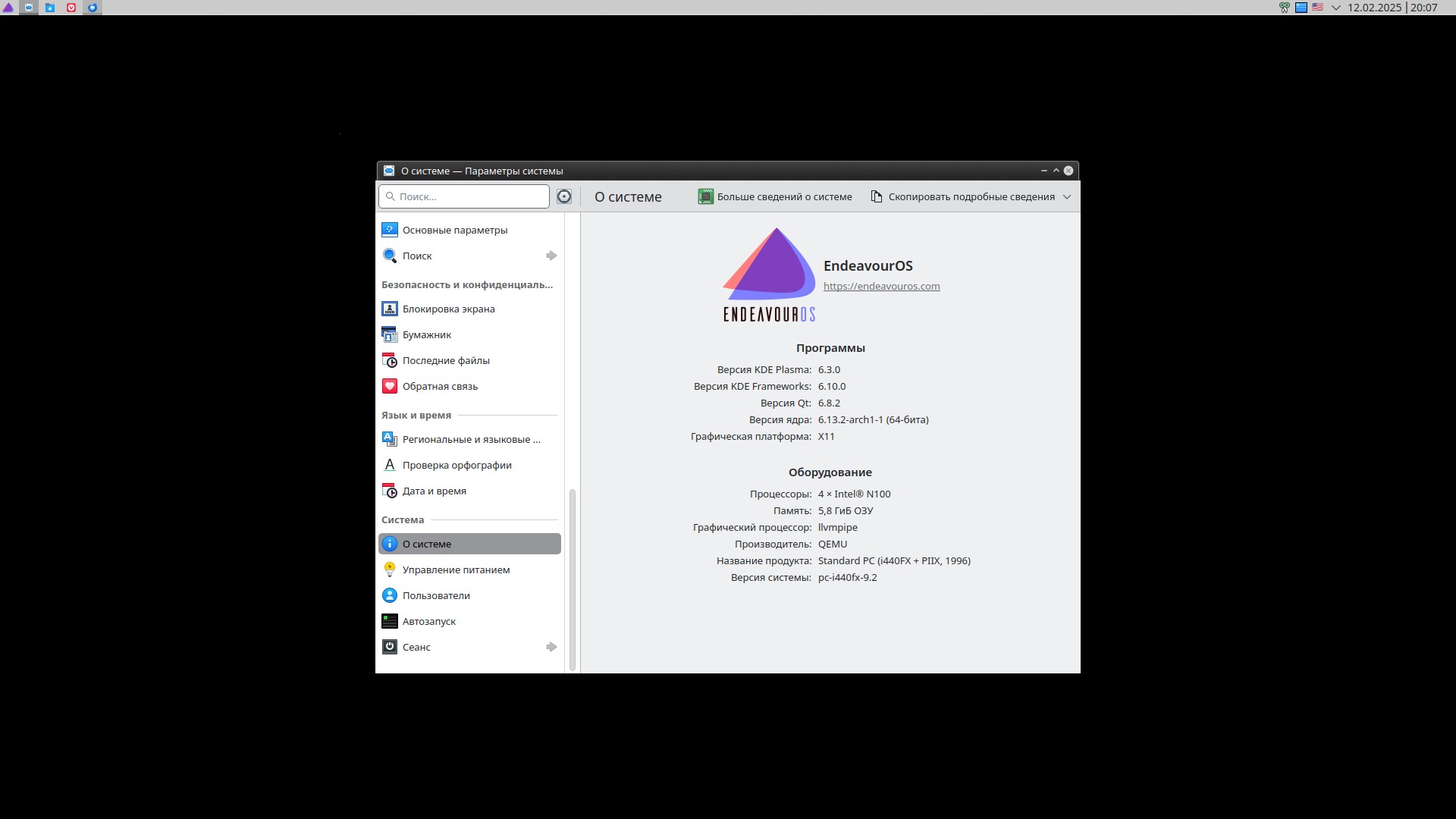
Task: Click the Блокировка экрана lock icon
Action: tap(390, 309)
